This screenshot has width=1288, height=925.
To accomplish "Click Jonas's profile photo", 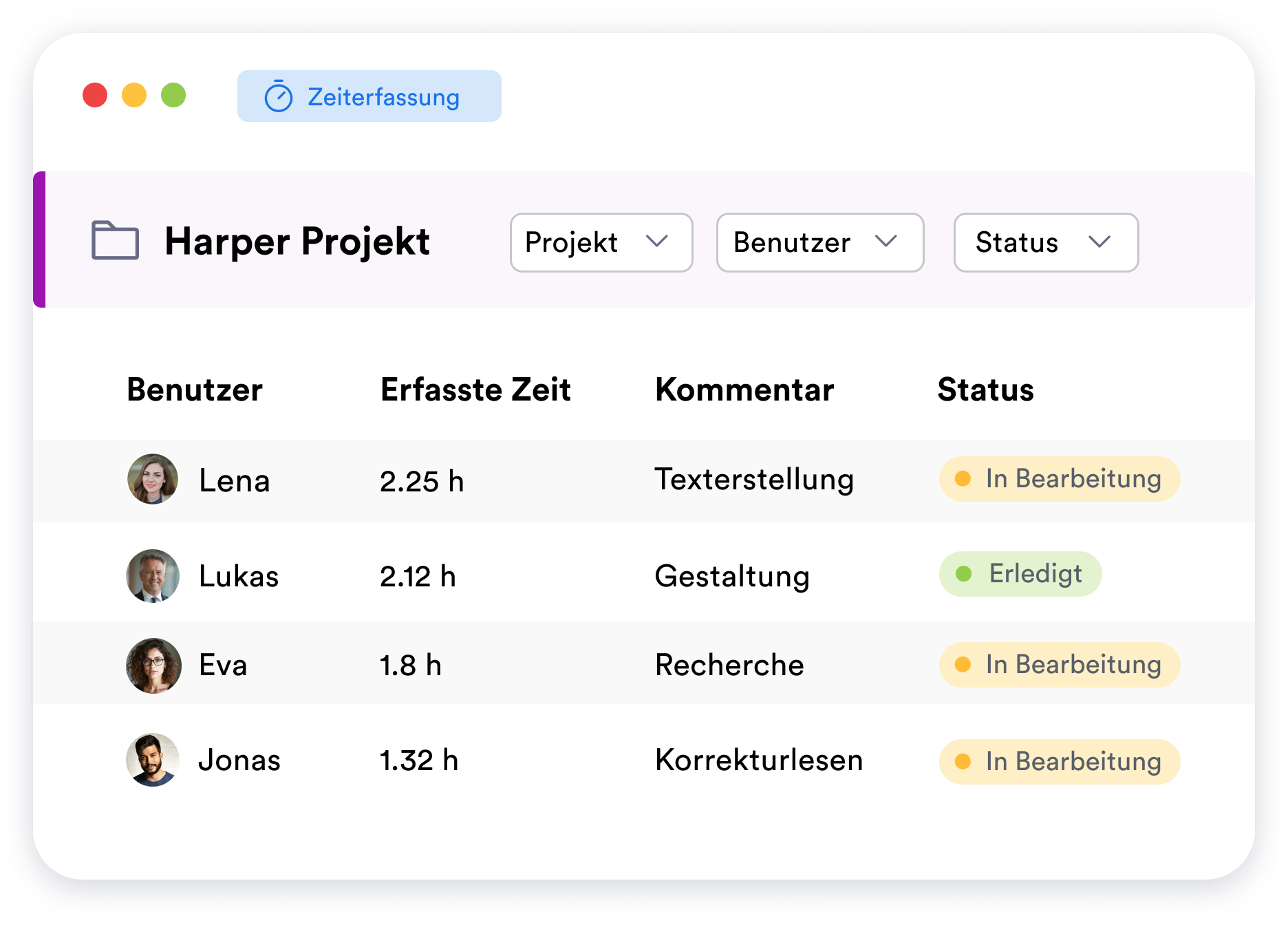I will [153, 761].
